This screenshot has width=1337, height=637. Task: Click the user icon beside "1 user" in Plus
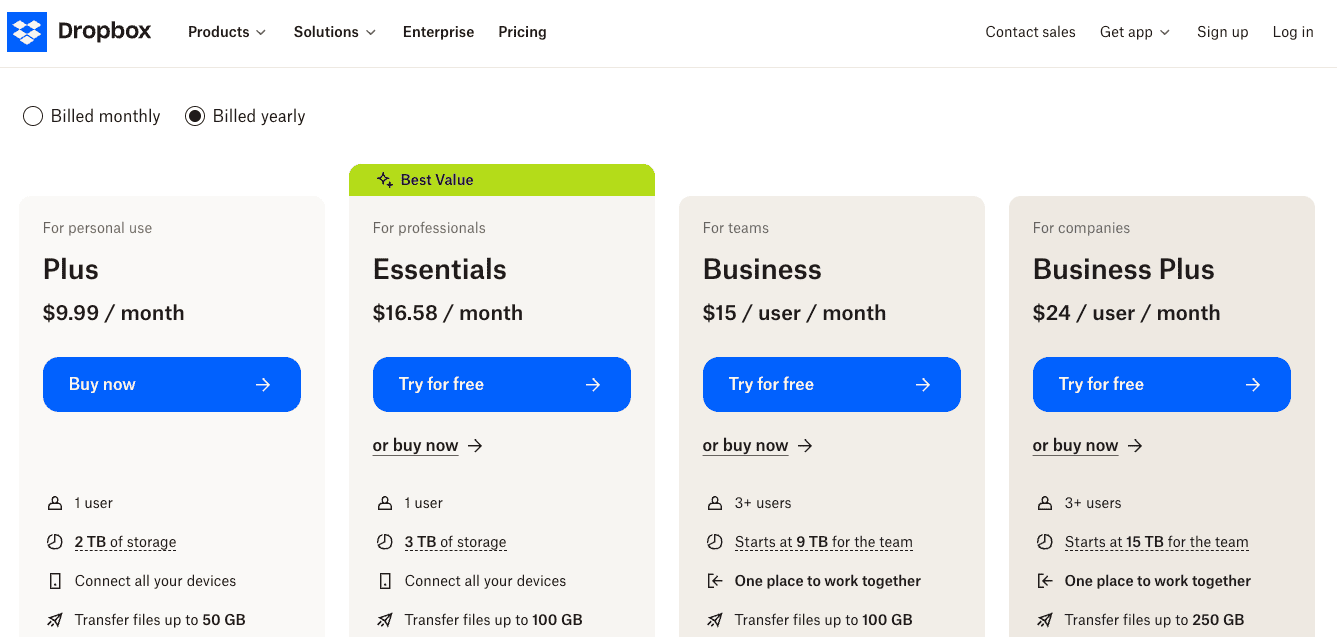click(55, 502)
